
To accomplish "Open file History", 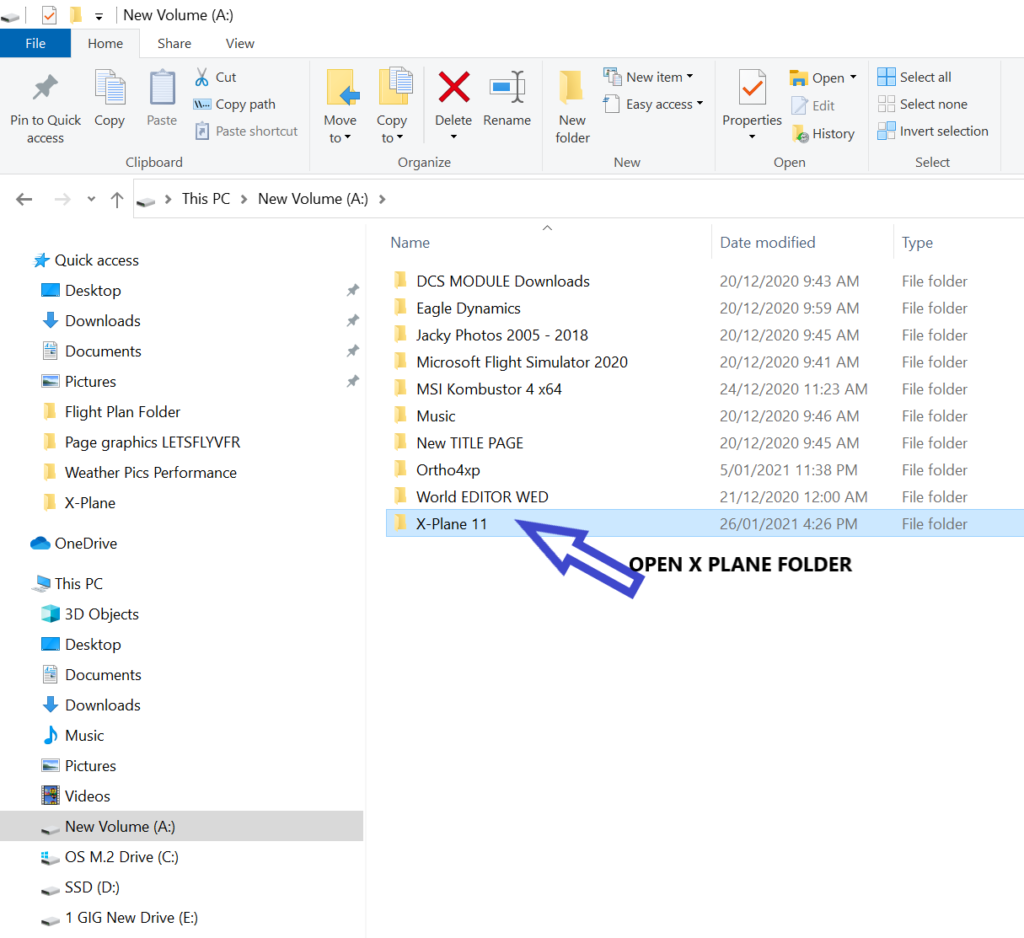I will pyautogui.click(x=823, y=134).
